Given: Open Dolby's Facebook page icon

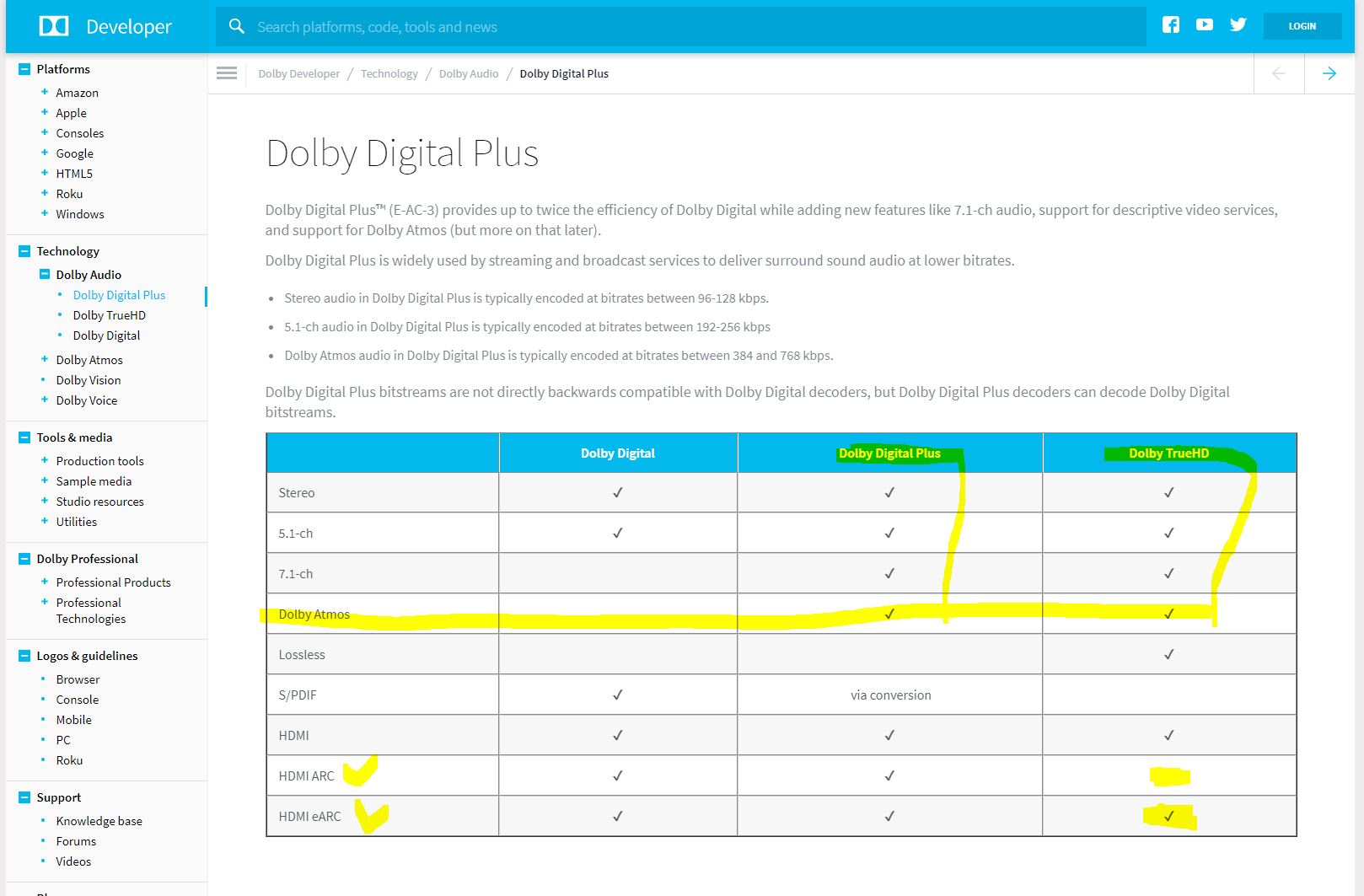Looking at the screenshot, I should point(1171,25).
